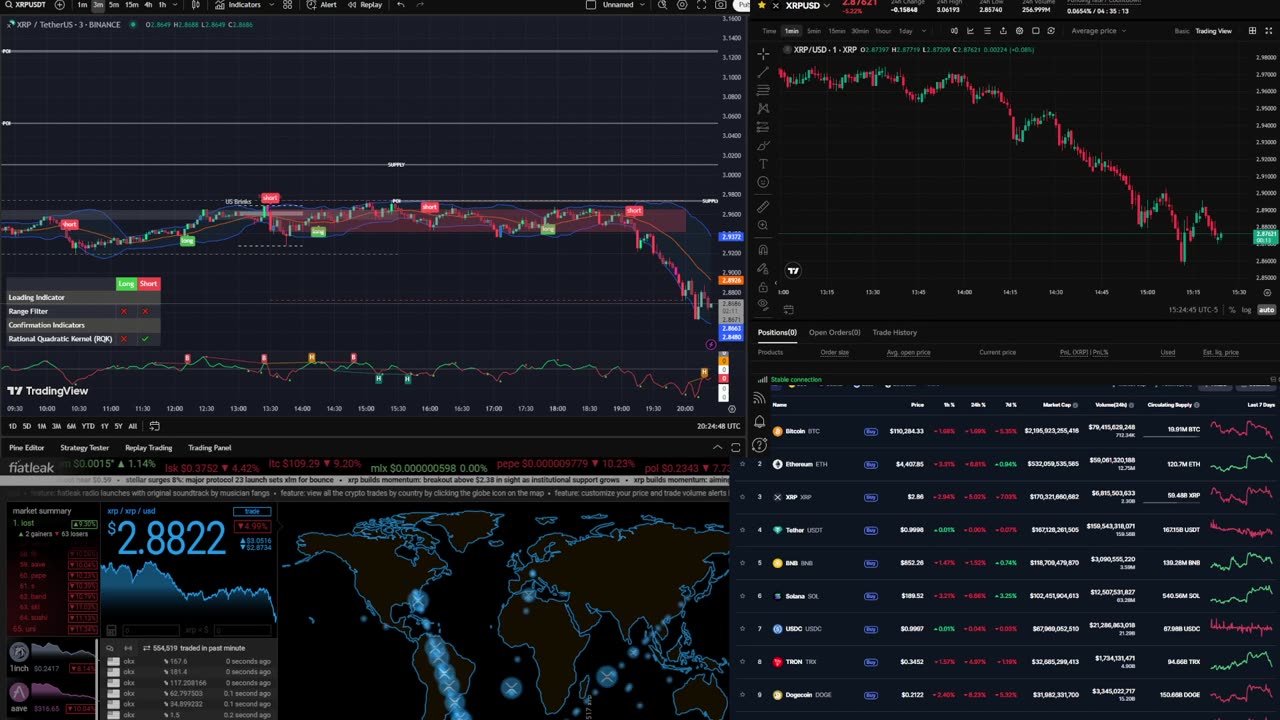The height and width of the screenshot is (720, 1280).
Task: Open the multi-chart grid layout icon beside Trading View
Action: click(x=1251, y=31)
